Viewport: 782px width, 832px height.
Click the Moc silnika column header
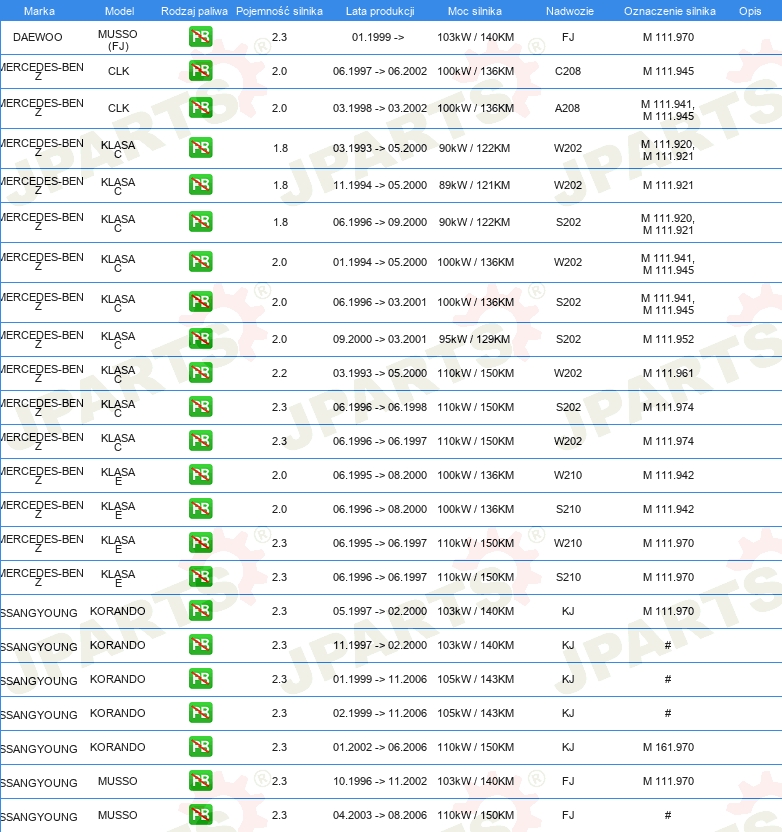pyautogui.click(x=474, y=11)
